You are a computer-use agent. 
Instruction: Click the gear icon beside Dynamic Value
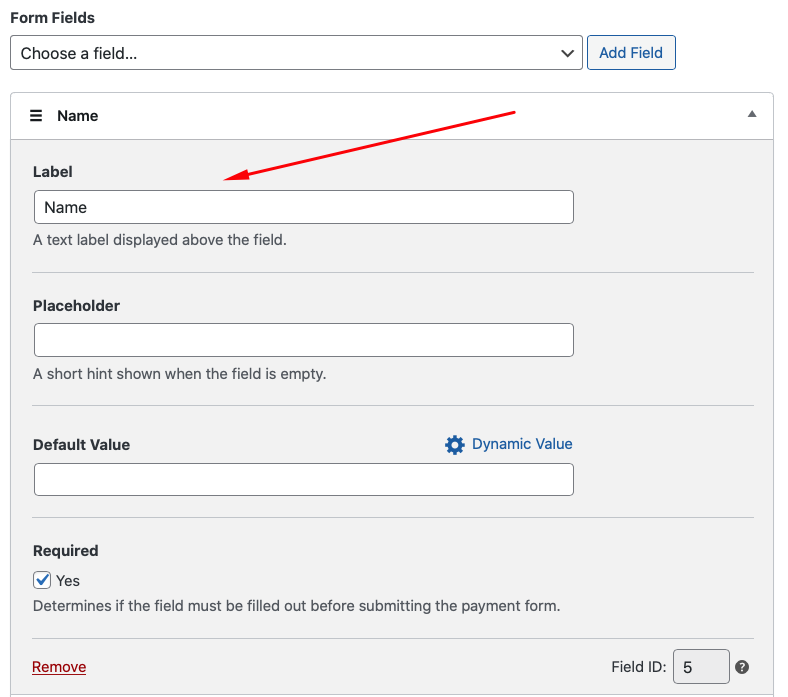(455, 445)
